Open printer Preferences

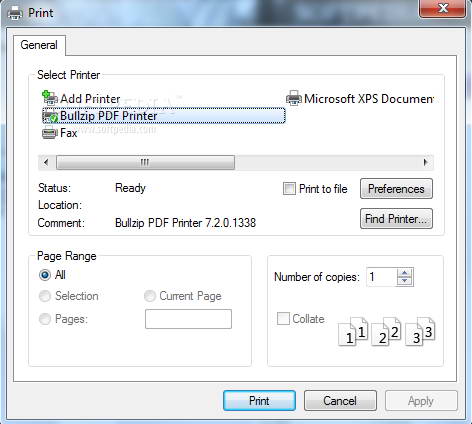pos(396,189)
